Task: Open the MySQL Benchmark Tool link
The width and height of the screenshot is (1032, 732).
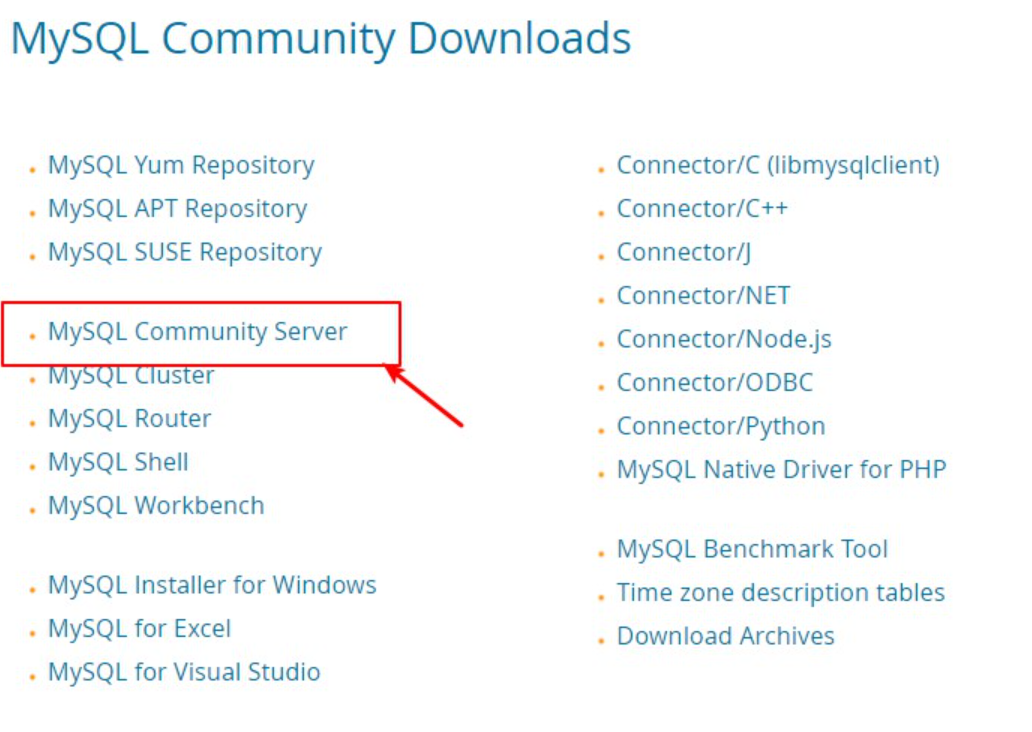Action: point(752,549)
